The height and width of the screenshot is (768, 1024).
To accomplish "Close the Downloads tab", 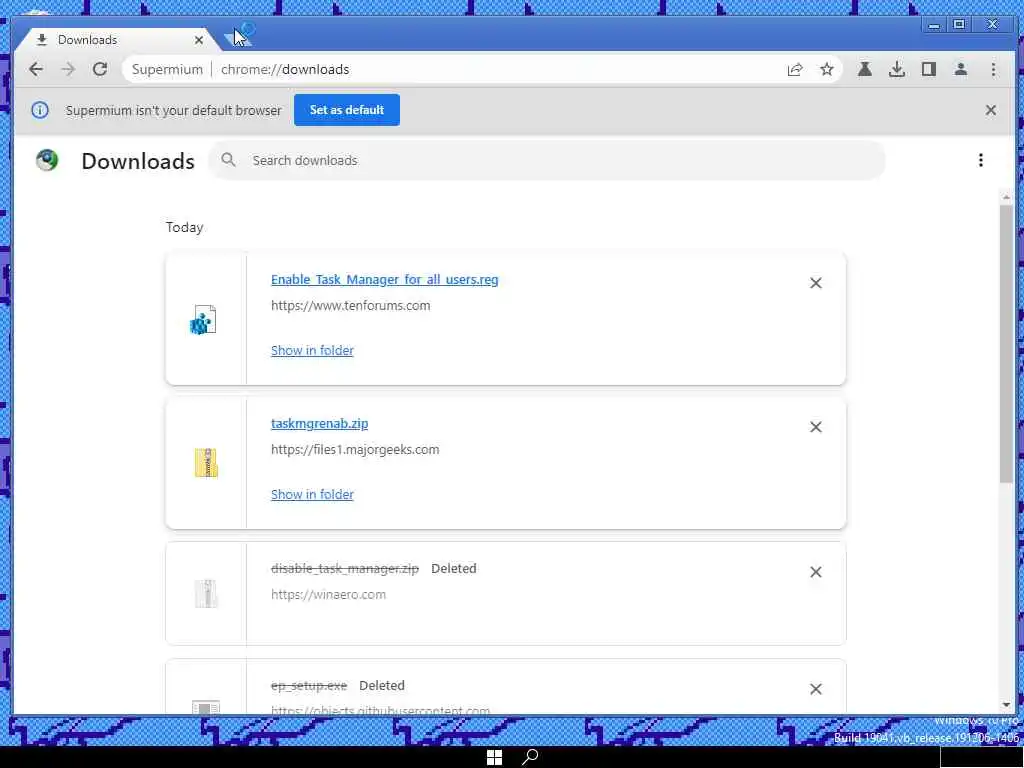I will pyautogui.click(x=199, y=40).
